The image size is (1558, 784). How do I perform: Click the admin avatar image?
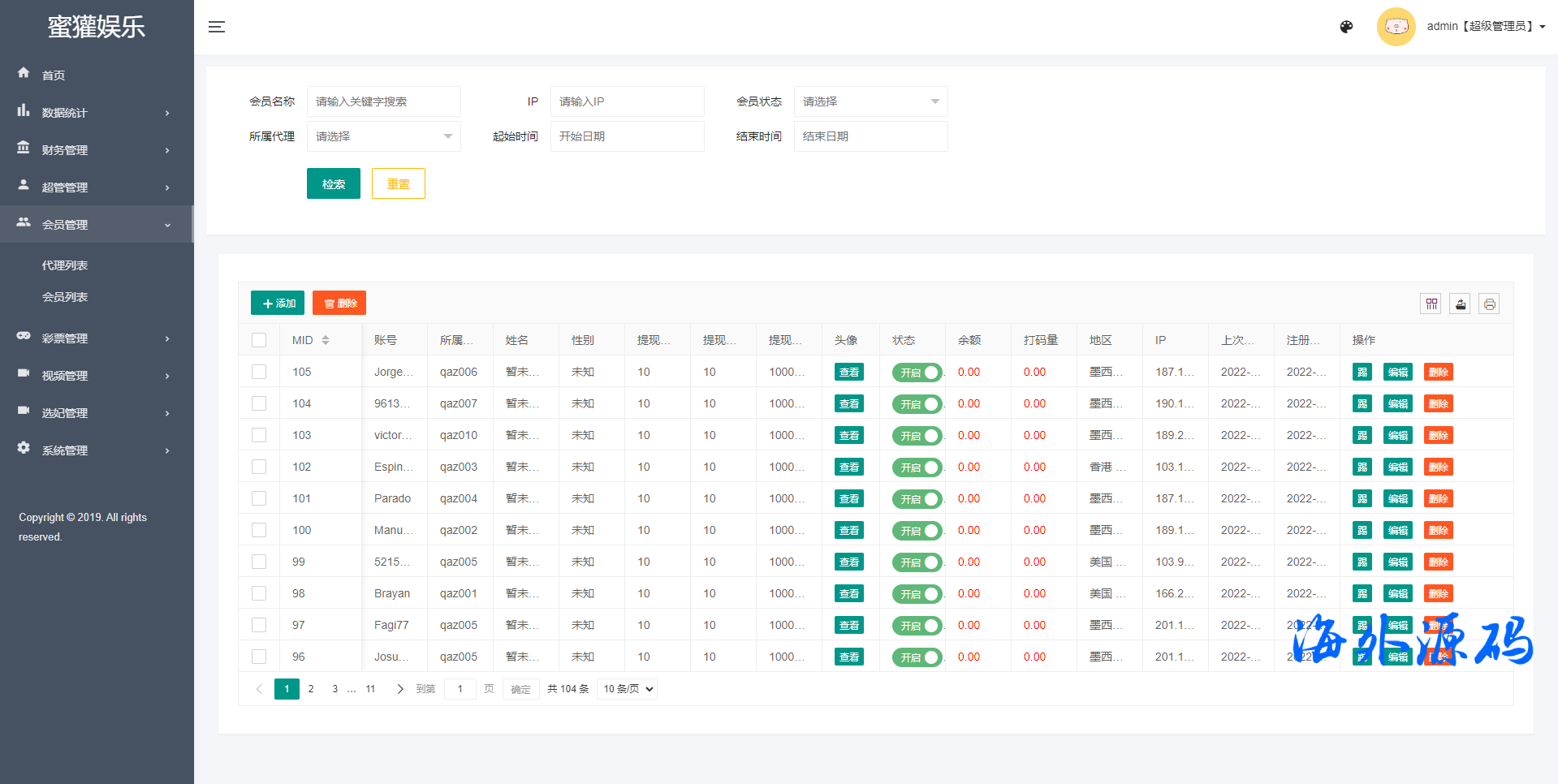1396,27
